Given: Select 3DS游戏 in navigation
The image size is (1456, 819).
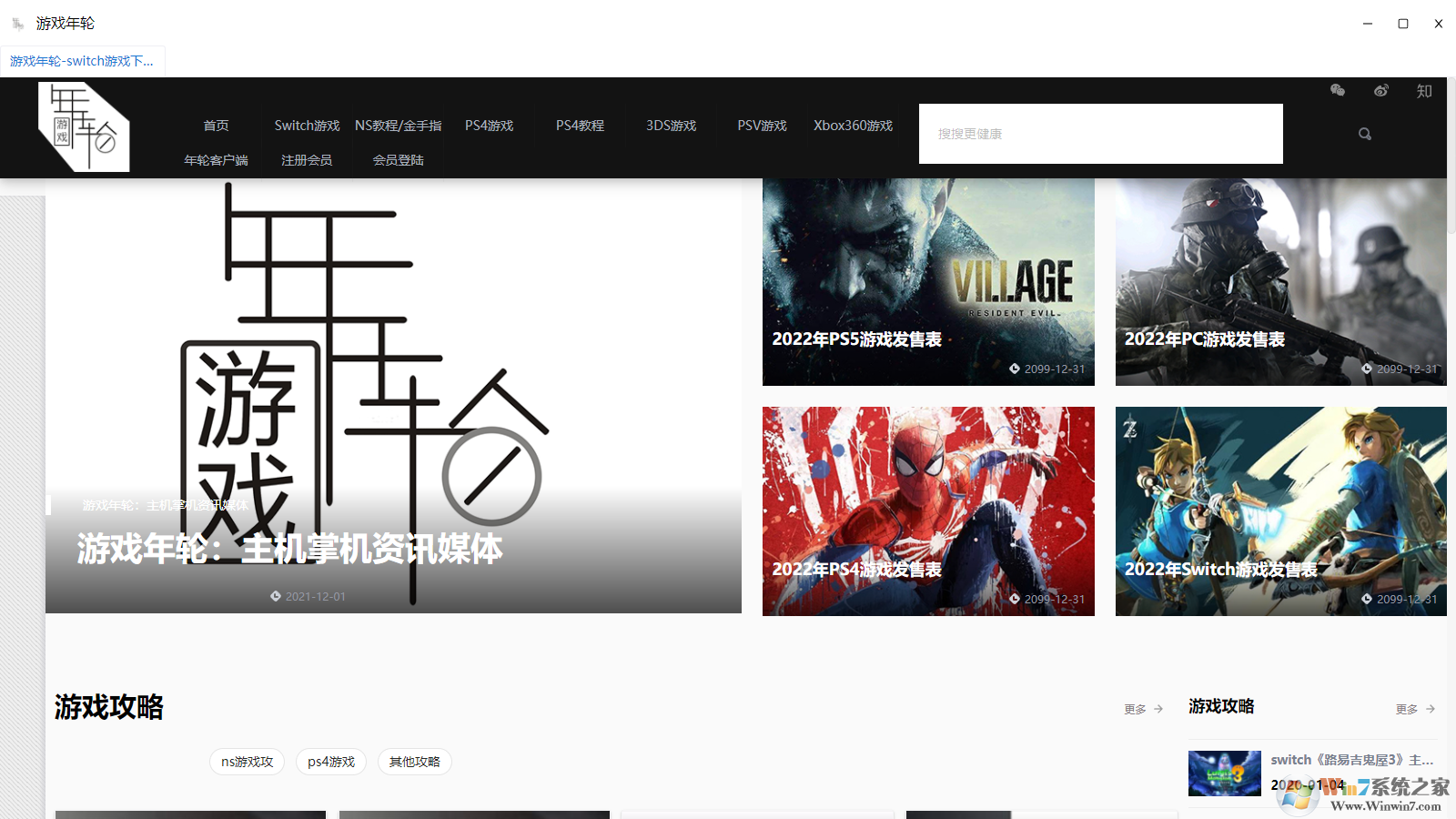Looking at the screenshot, I should pos(672,126).
